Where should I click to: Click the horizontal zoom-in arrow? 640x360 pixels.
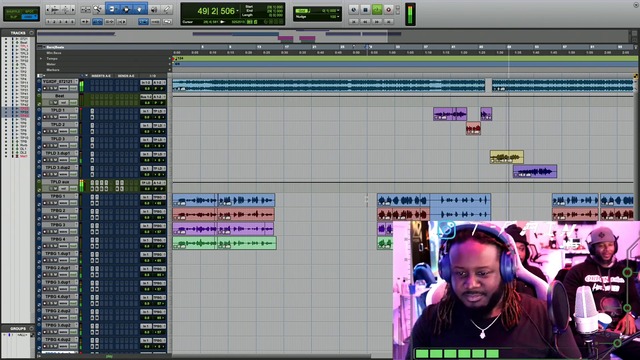coord(73,9)
